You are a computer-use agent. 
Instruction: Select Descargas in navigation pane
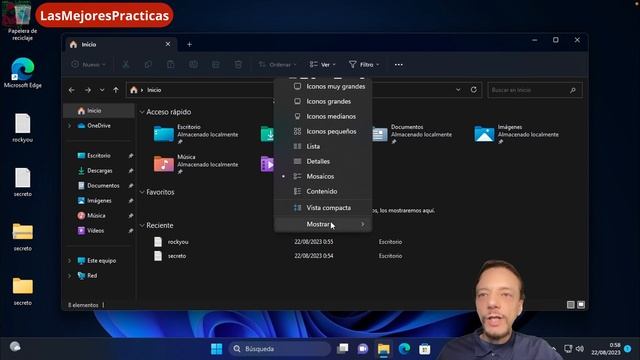99,171
